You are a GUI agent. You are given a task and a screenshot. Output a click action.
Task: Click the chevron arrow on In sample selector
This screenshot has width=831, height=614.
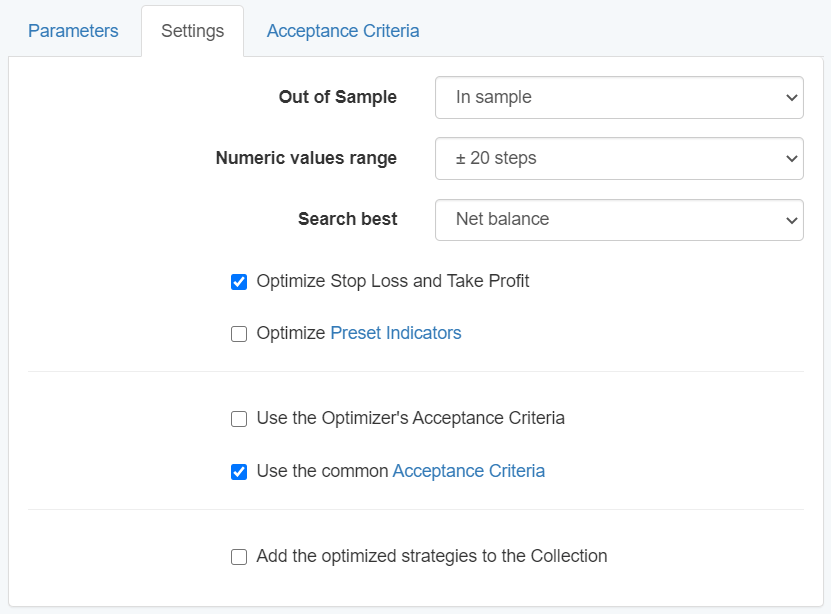coord(791,98)
